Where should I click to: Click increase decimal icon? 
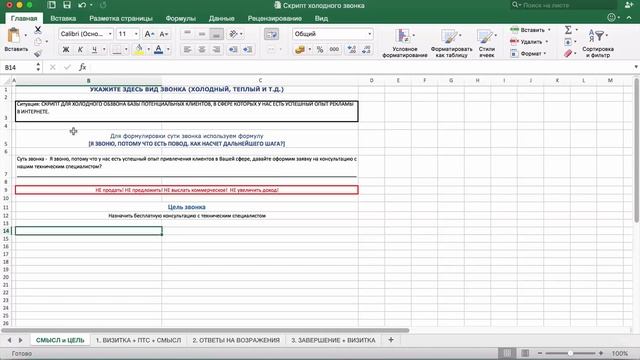(351, 50)
